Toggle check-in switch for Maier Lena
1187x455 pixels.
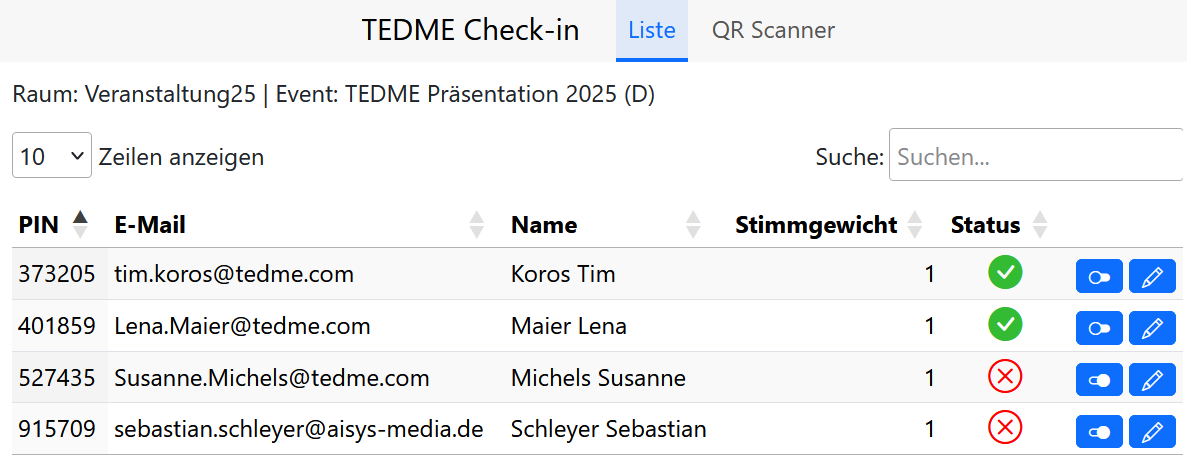(1099, 327)
